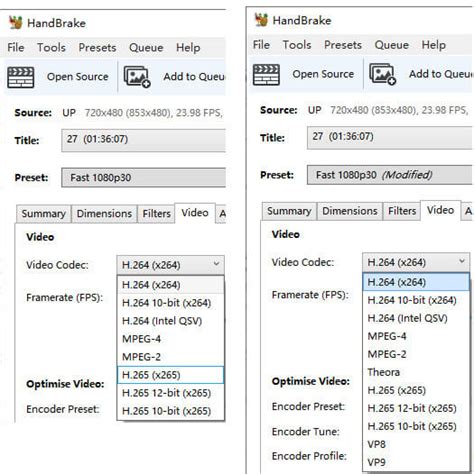The image size is (474, 474).
Task: Choose Theora in right codec list
Action: pos(416,372)
